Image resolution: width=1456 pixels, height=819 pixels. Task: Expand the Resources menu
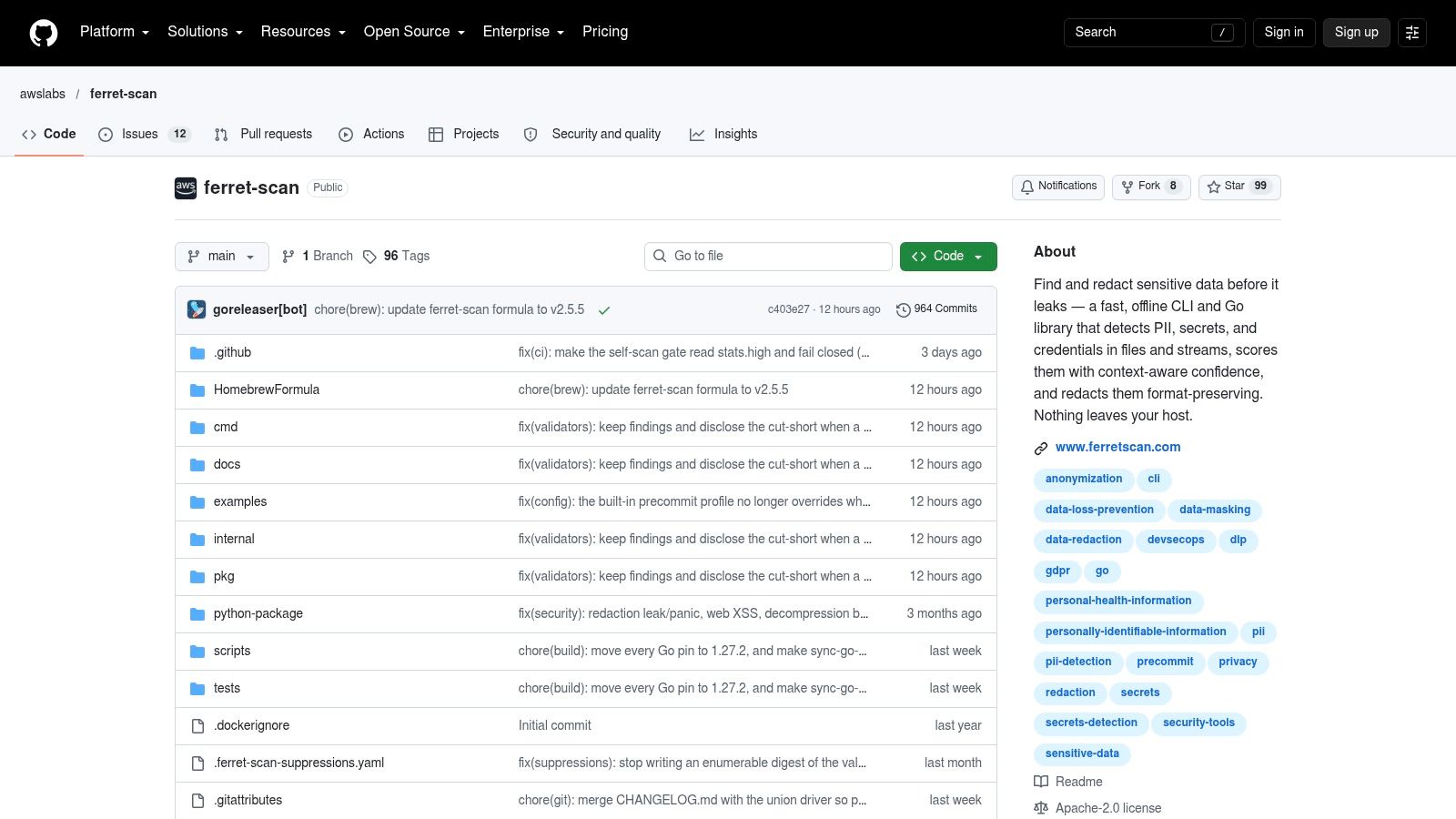[303, 32]
